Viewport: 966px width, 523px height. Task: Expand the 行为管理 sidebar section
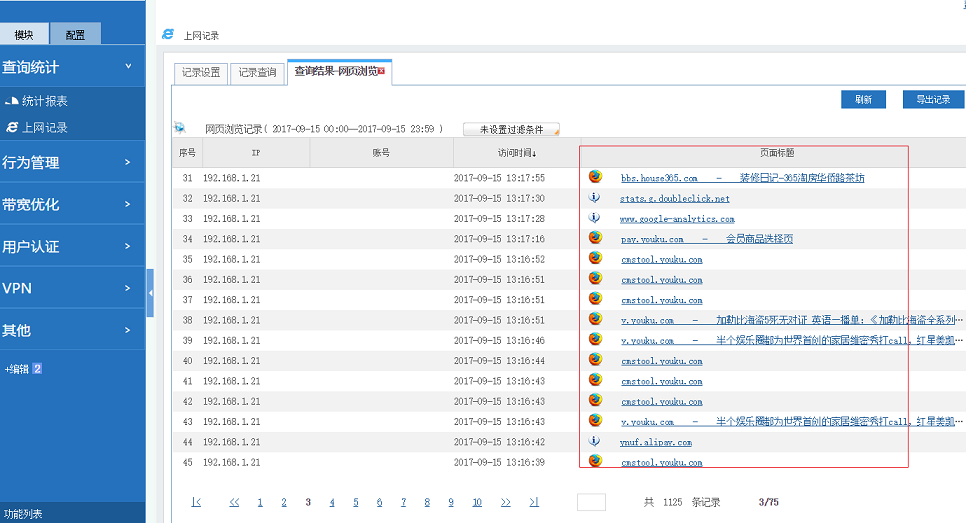coord(128,162)
